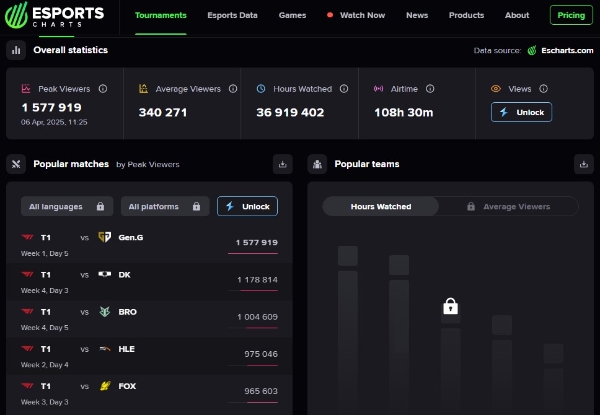Click the Gen.G team logo
Screen dimensions: 600x415
(104, 237)
